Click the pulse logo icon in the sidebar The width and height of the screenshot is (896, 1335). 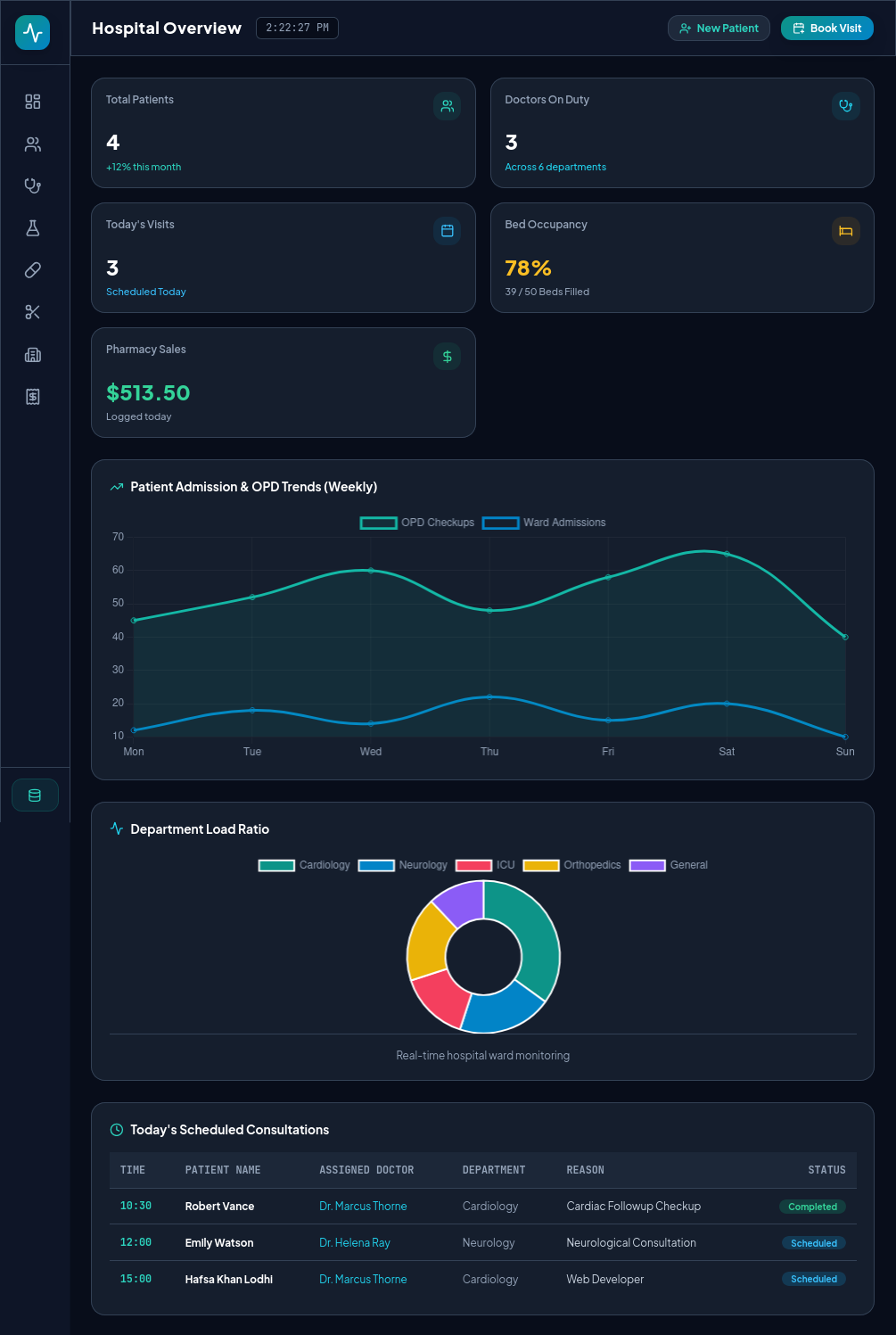coord(33,33)
